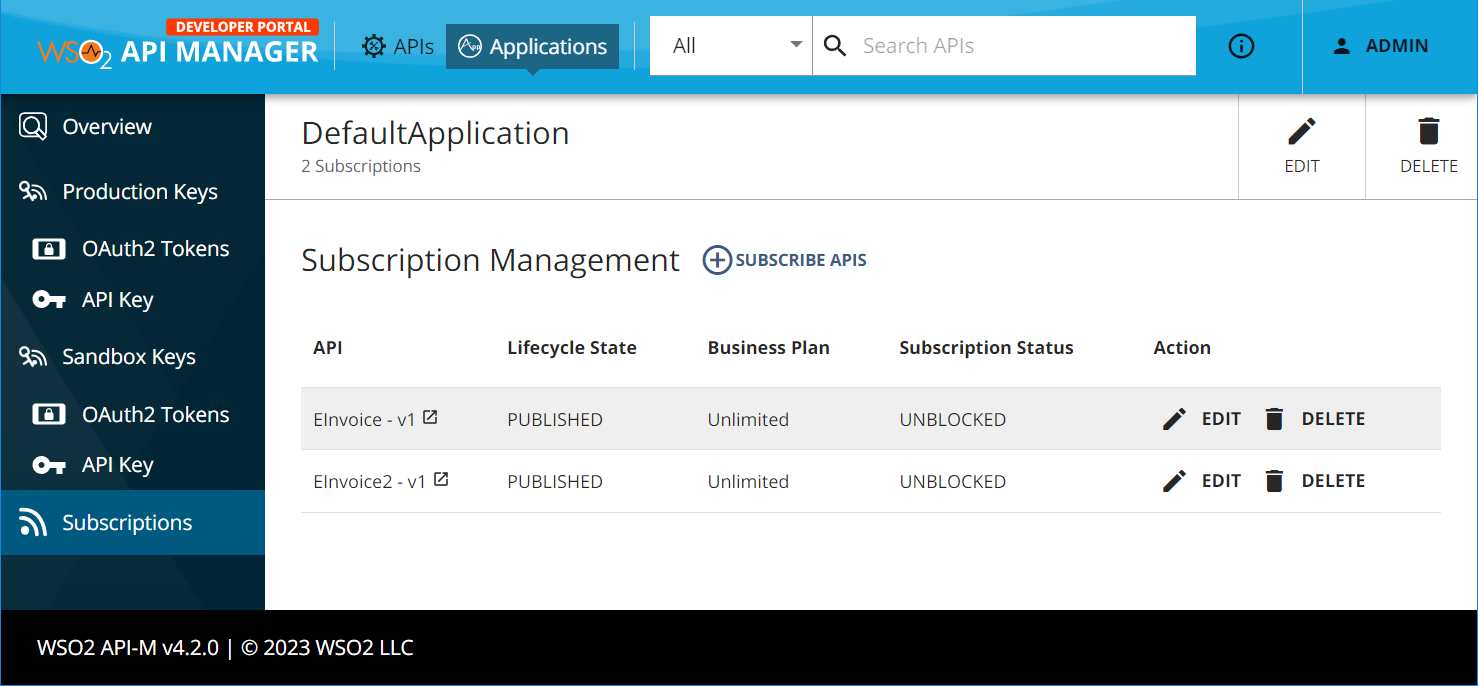Select Production Keys in sidebar

(133, 192)
